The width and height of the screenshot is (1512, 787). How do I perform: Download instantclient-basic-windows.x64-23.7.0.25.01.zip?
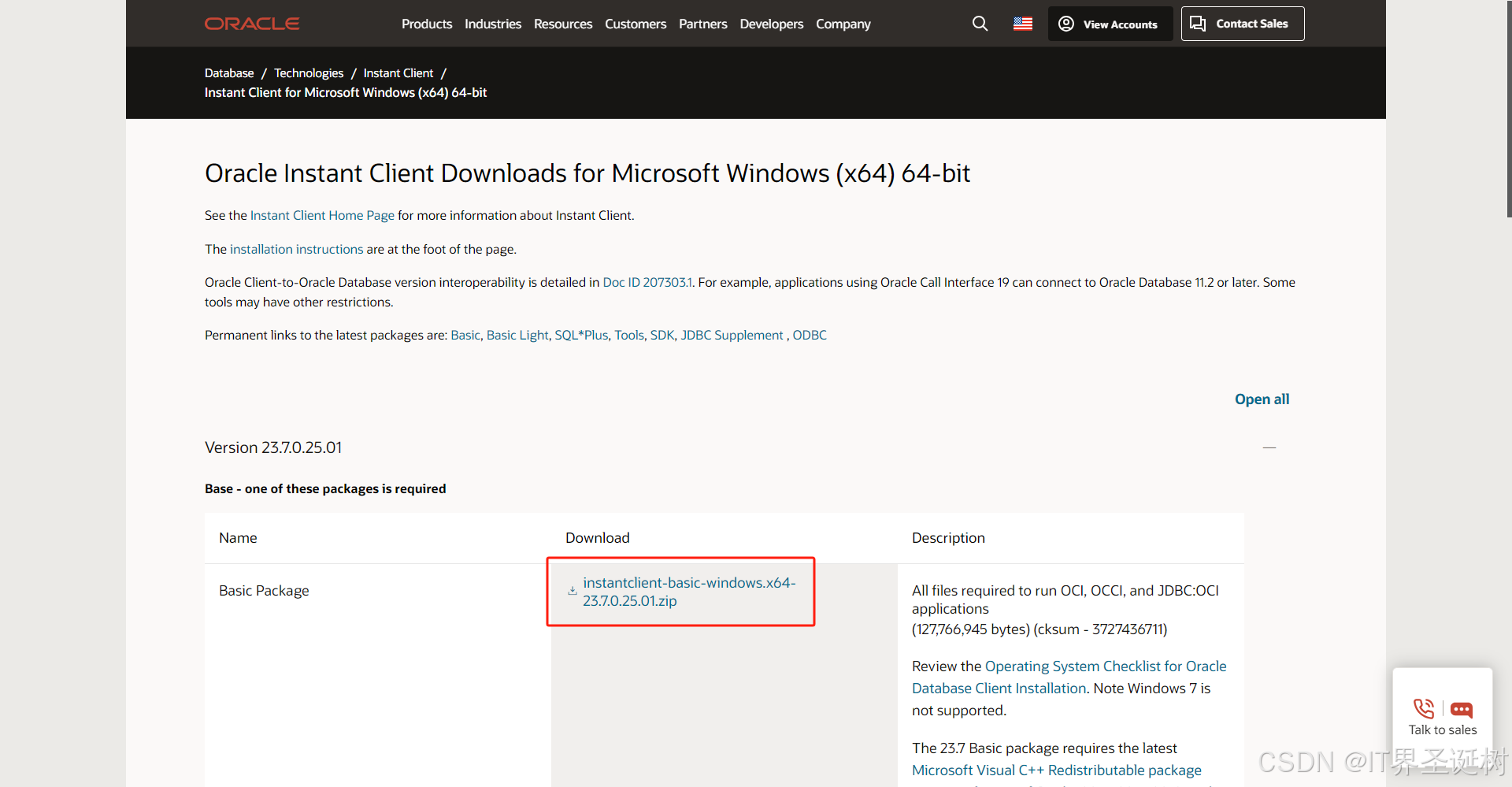click(689, 592)
